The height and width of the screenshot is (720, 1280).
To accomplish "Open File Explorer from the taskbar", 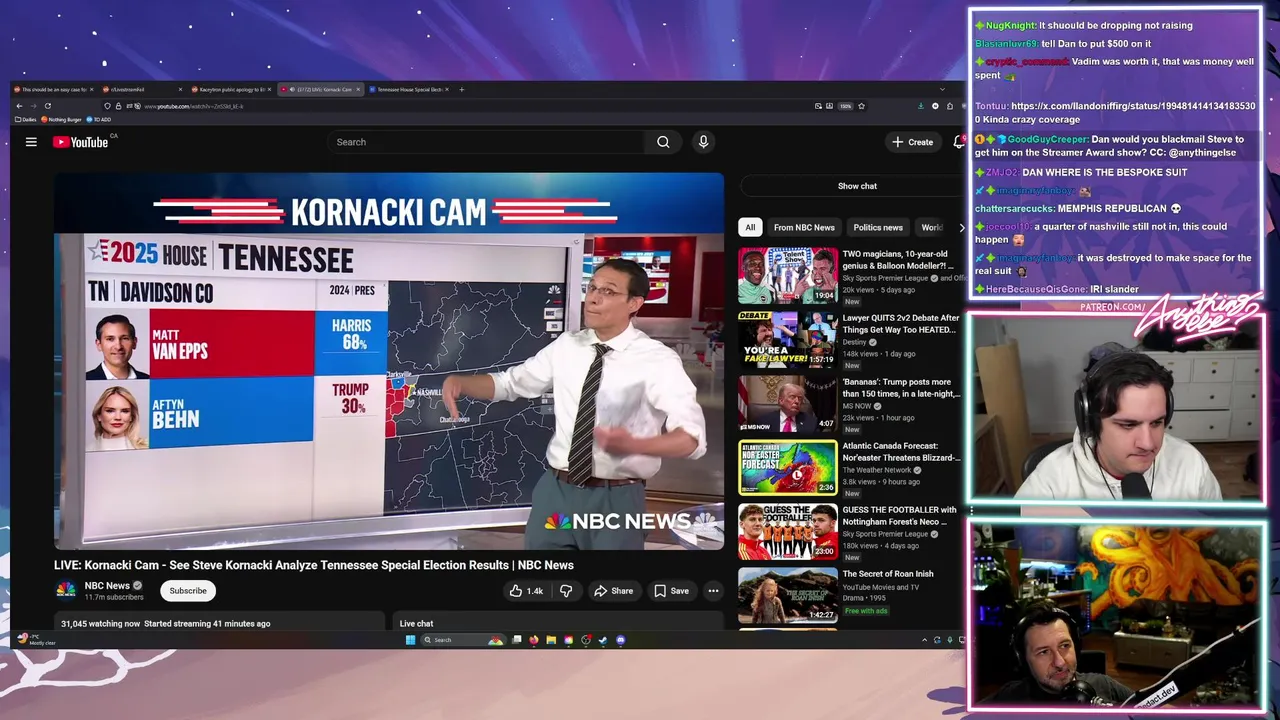I will (x=551, y=640).
